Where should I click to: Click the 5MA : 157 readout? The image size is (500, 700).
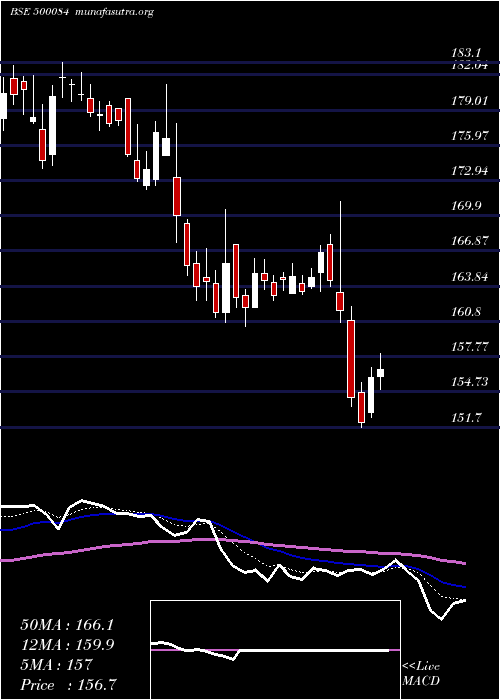(x=56, y=665)
